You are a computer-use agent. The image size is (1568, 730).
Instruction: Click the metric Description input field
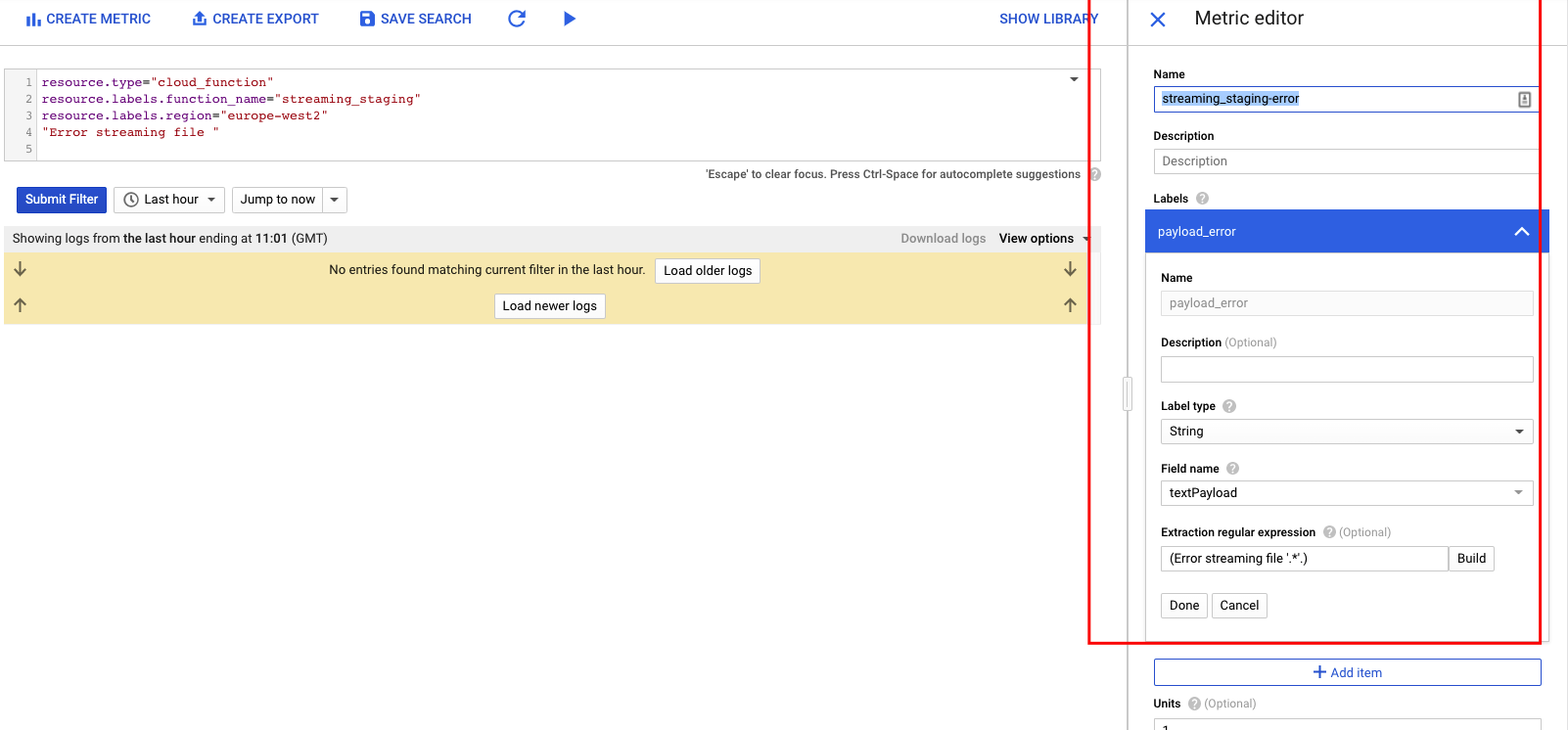1345,161
